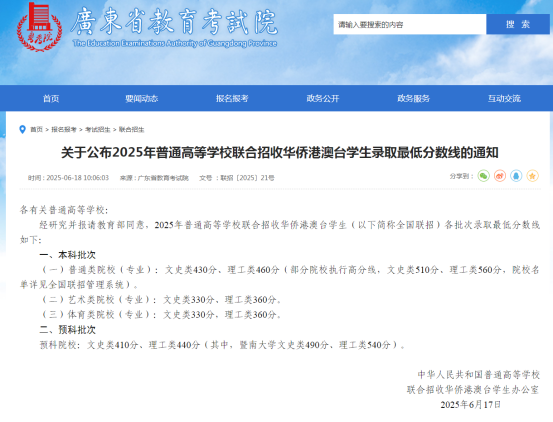Click section heading 二、预科批次
This screenshot has width=553, height=422.
click(x=67, y=330)
